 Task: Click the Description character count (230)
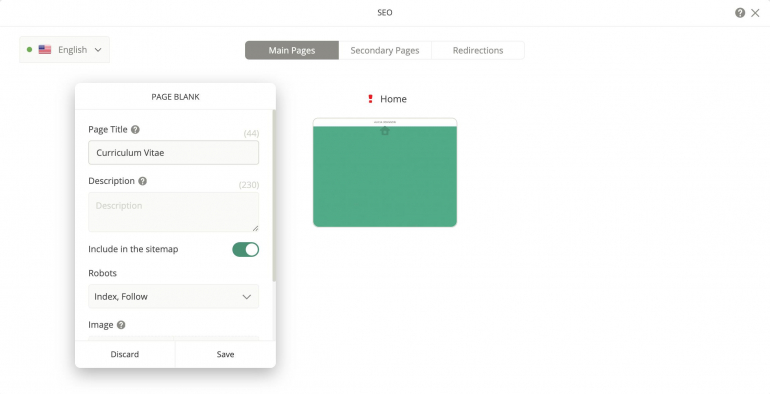[x=249, y=185]
